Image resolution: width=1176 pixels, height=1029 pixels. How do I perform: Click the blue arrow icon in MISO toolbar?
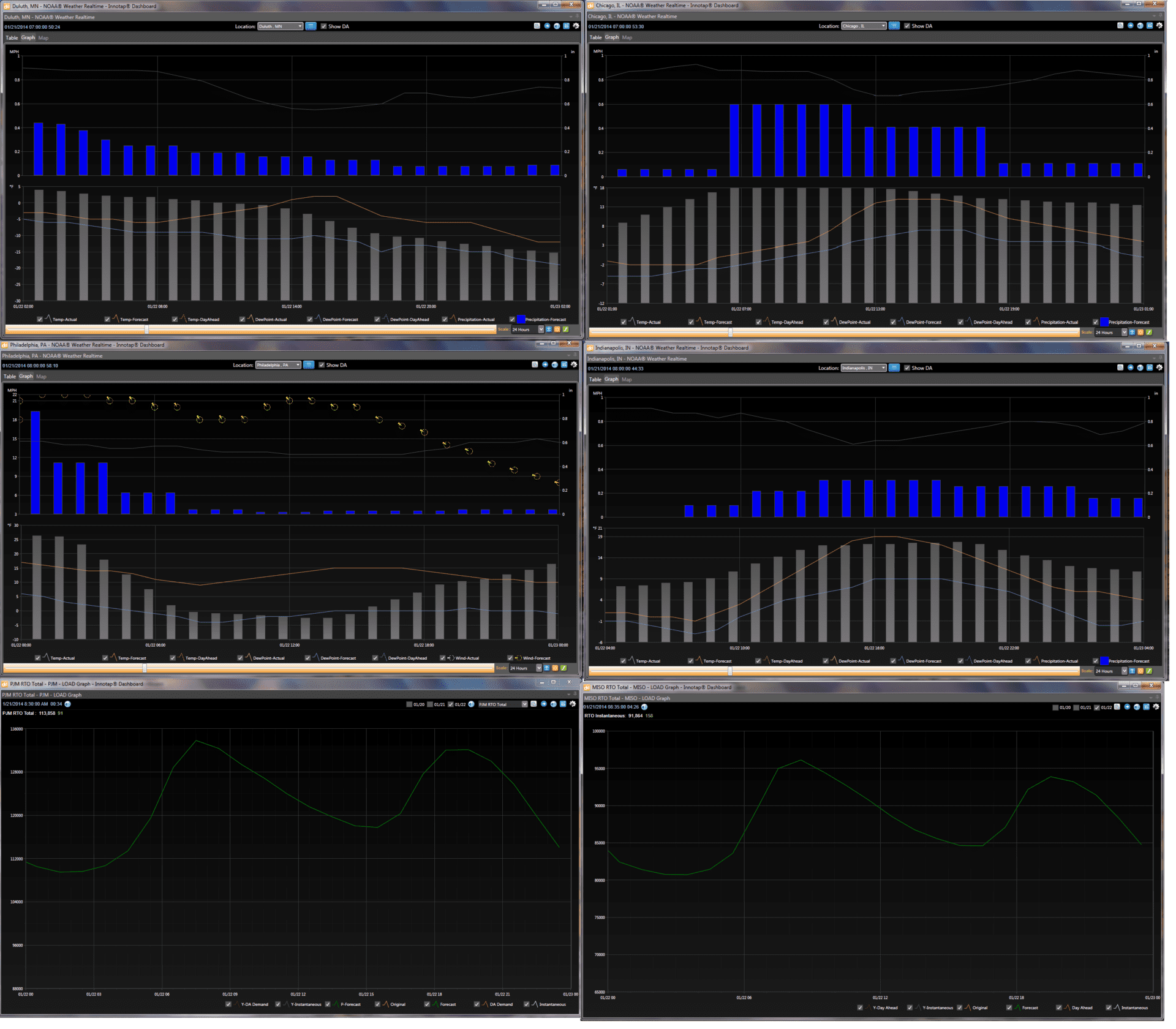(x=1127, y=707)
